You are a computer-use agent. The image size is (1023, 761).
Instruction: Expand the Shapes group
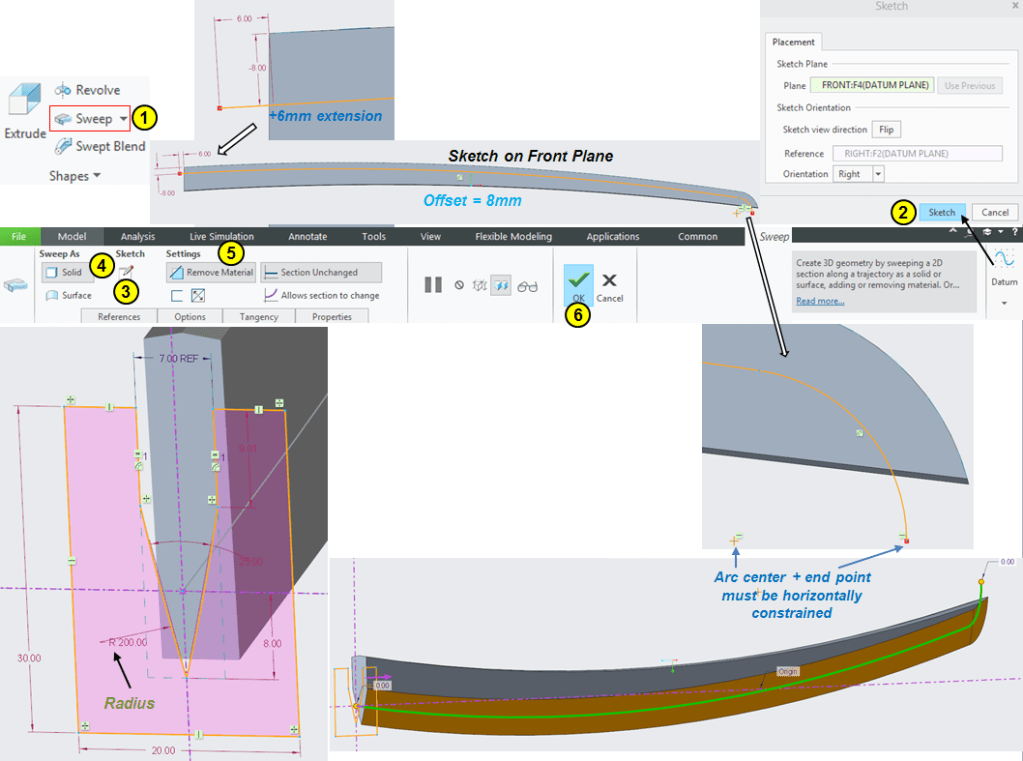pos(75,176)
